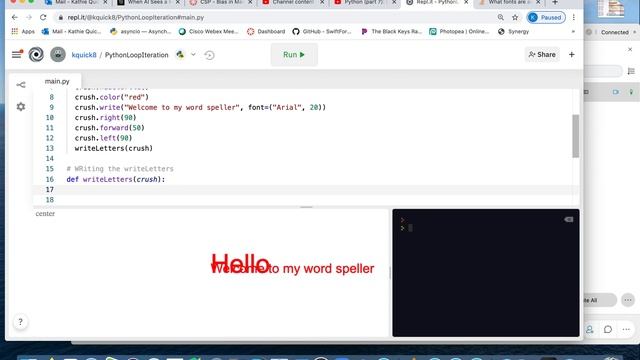
Task: Open the Replit hamburger menu
Action: (17, 54)
